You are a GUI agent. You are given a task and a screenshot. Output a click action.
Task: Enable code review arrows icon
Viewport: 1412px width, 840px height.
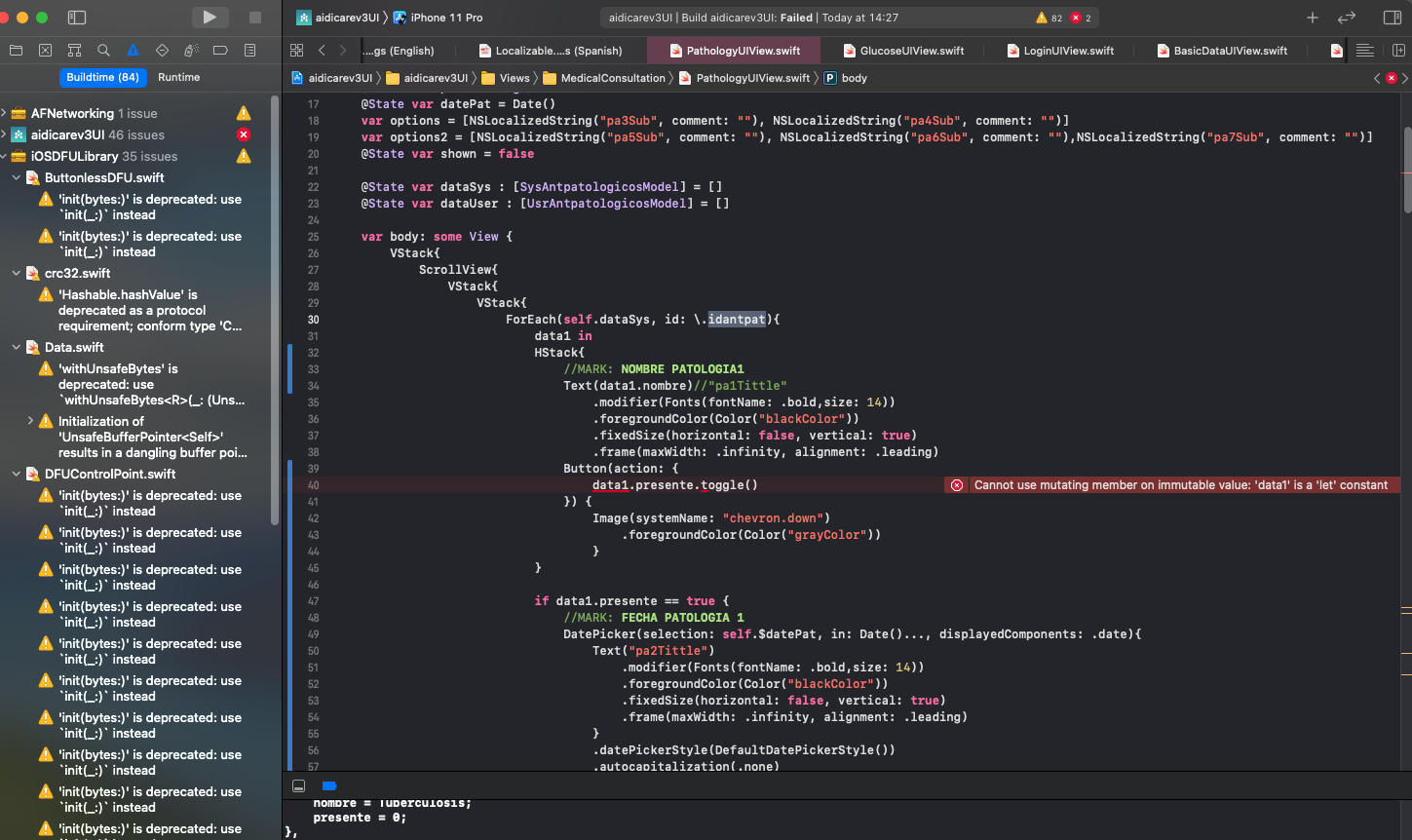point(1347,18)
